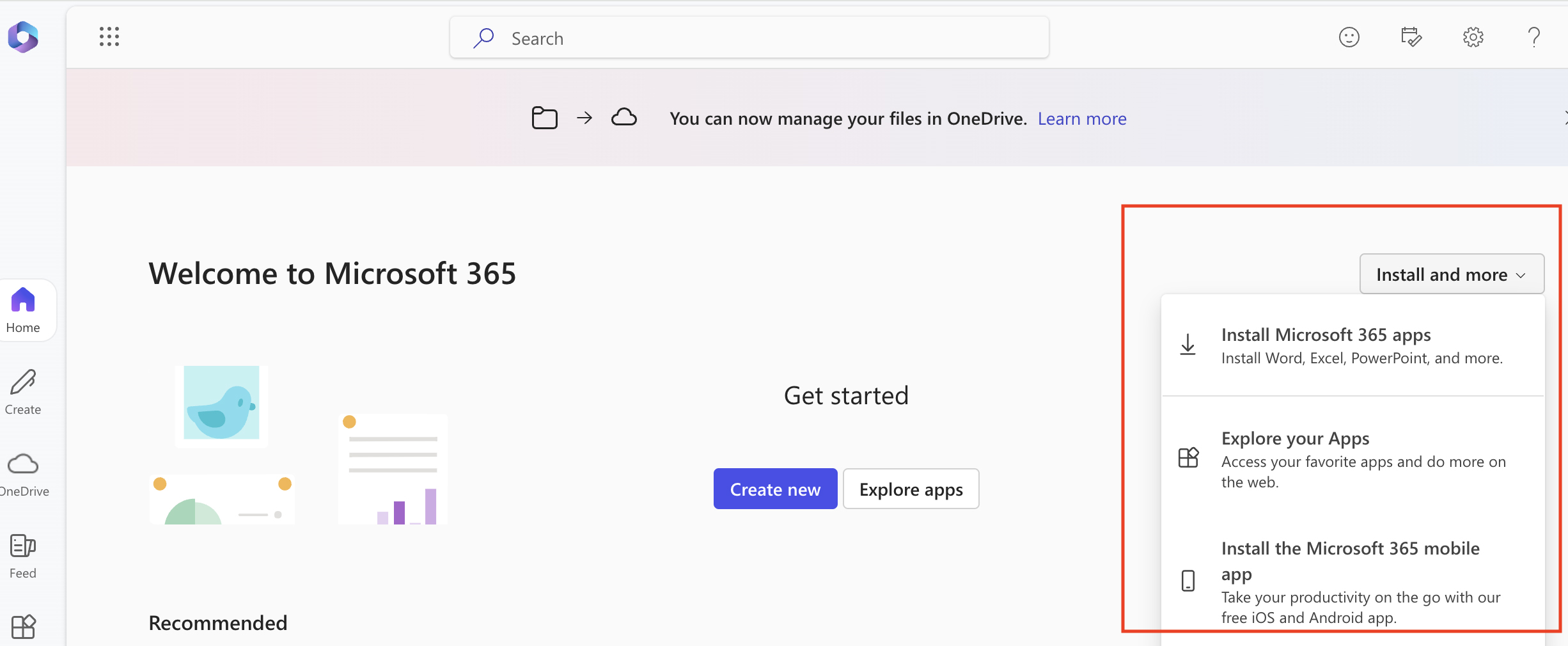Open the Microsoft 365 logo home

pyautogui.click(x=23, y=36)
